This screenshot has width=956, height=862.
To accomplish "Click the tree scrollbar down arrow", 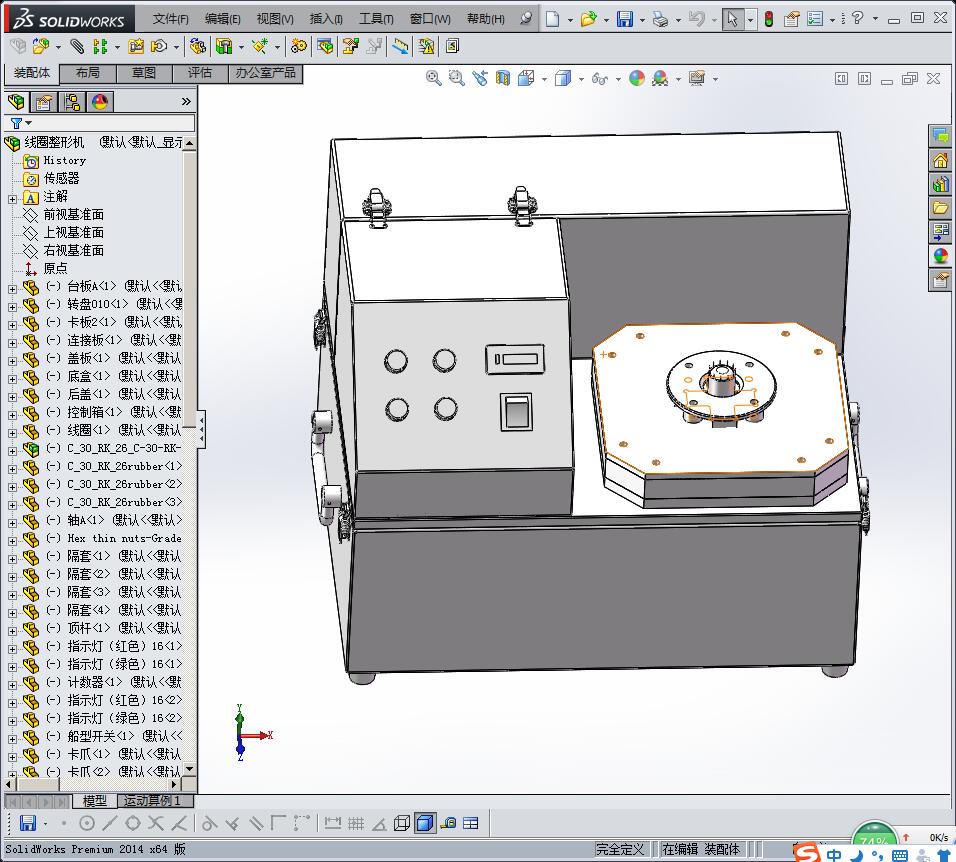I will click(x=190, y=769).
